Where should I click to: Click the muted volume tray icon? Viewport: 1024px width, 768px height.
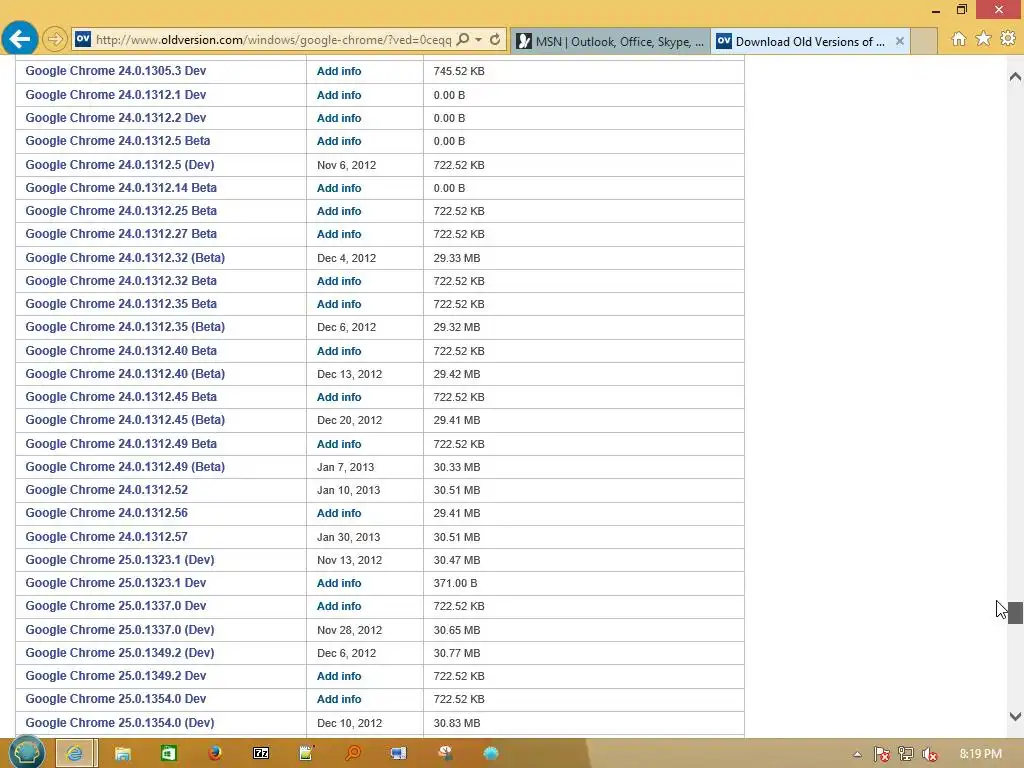coord(929,754)
